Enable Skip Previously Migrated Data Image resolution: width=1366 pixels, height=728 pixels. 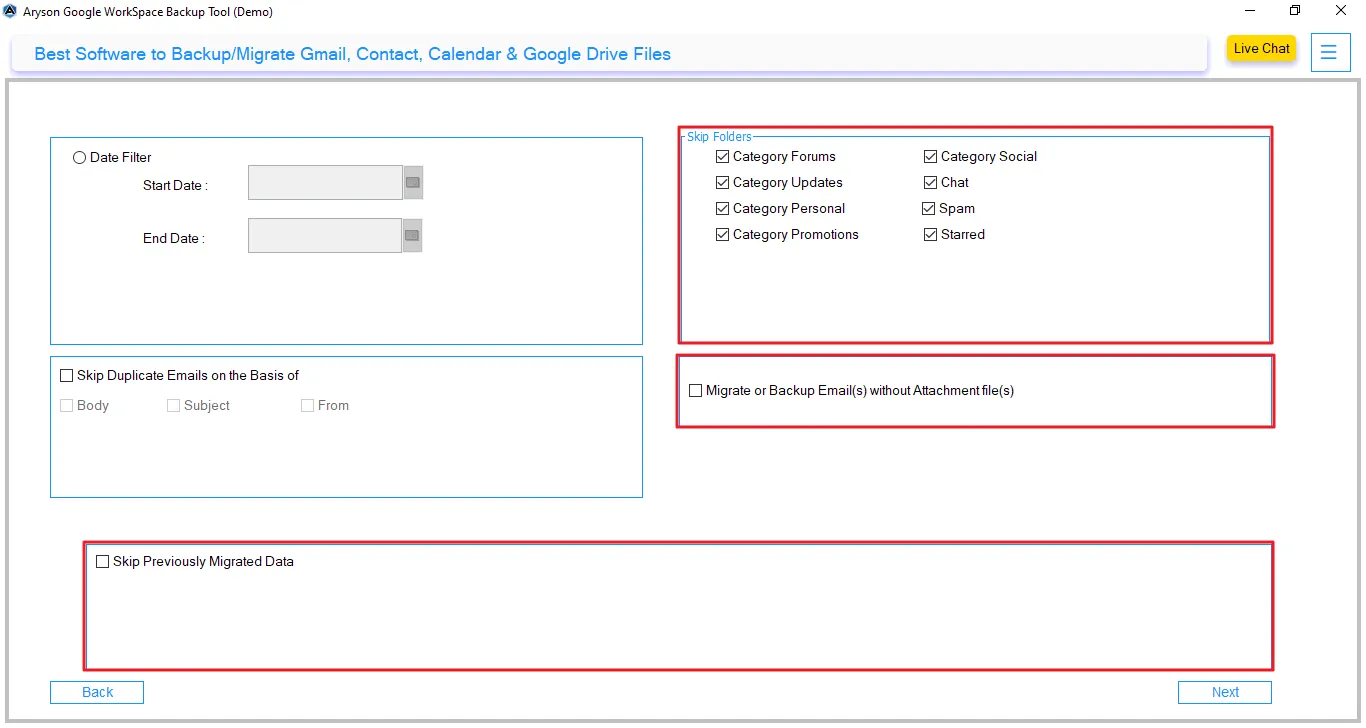pos(102,561)
